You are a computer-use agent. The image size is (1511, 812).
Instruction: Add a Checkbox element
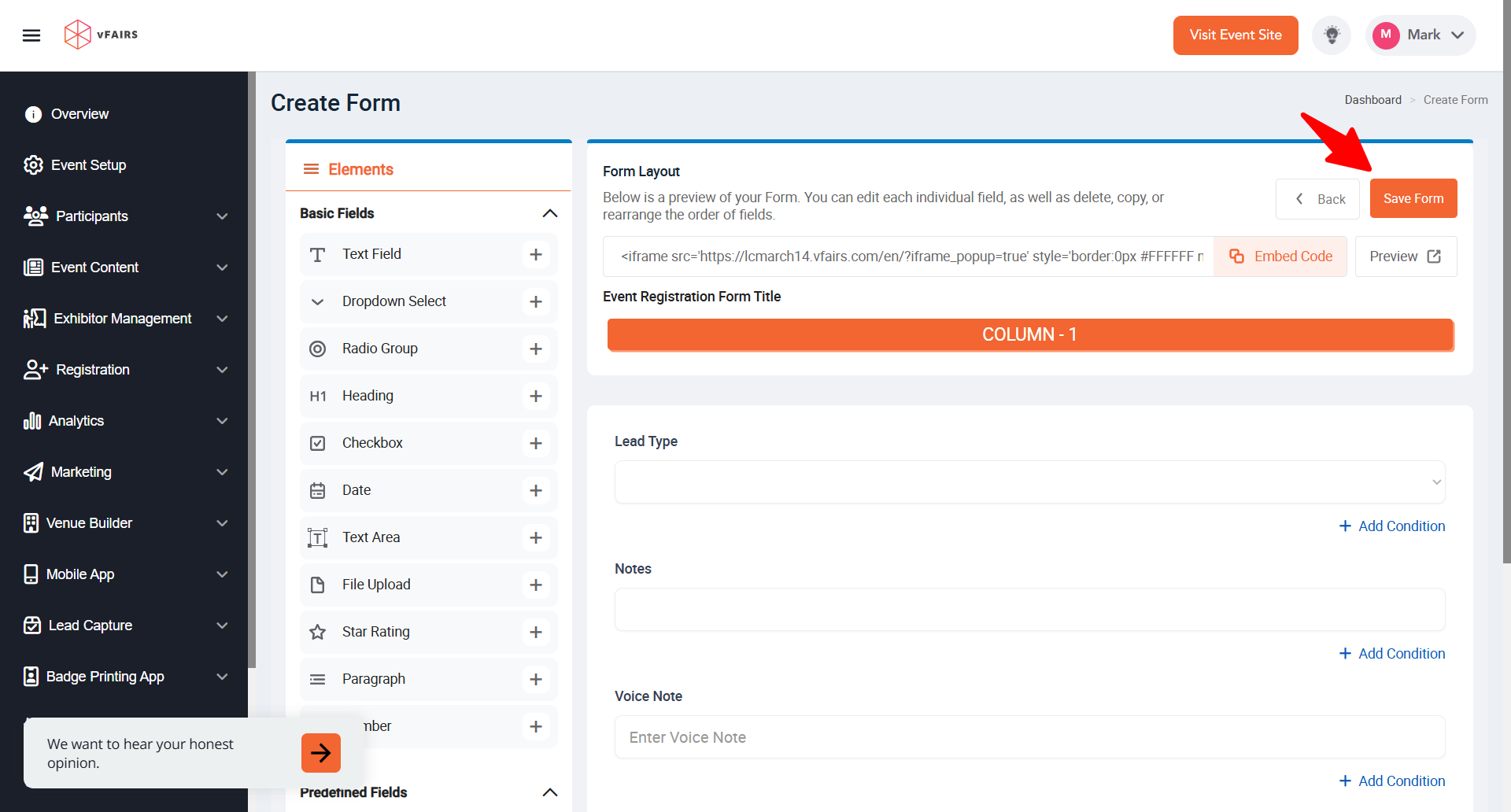pyautogui.click(x=536, y=443)
